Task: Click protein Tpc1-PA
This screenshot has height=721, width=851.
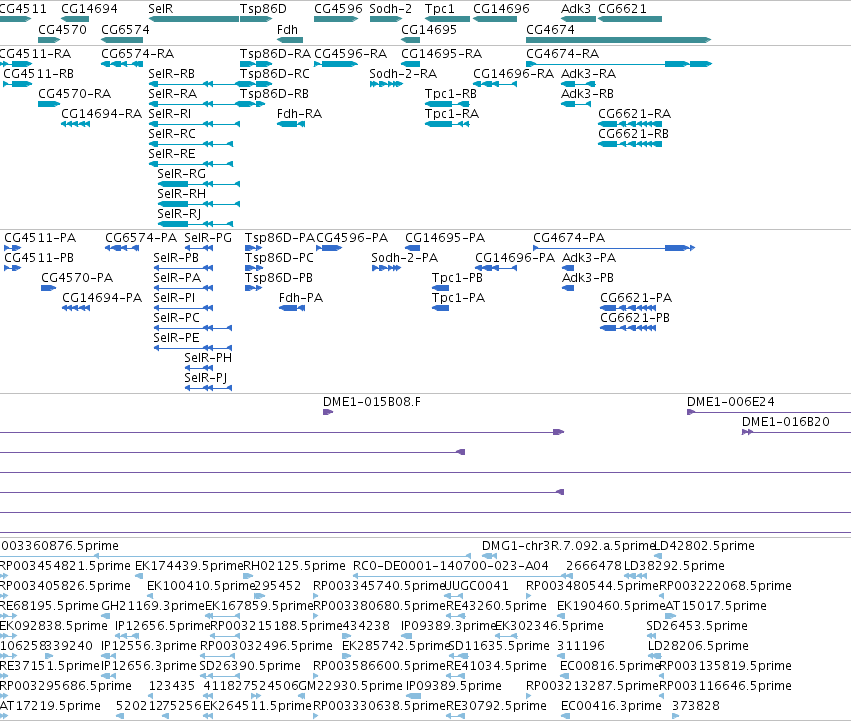Action: [x=440, y=308]
